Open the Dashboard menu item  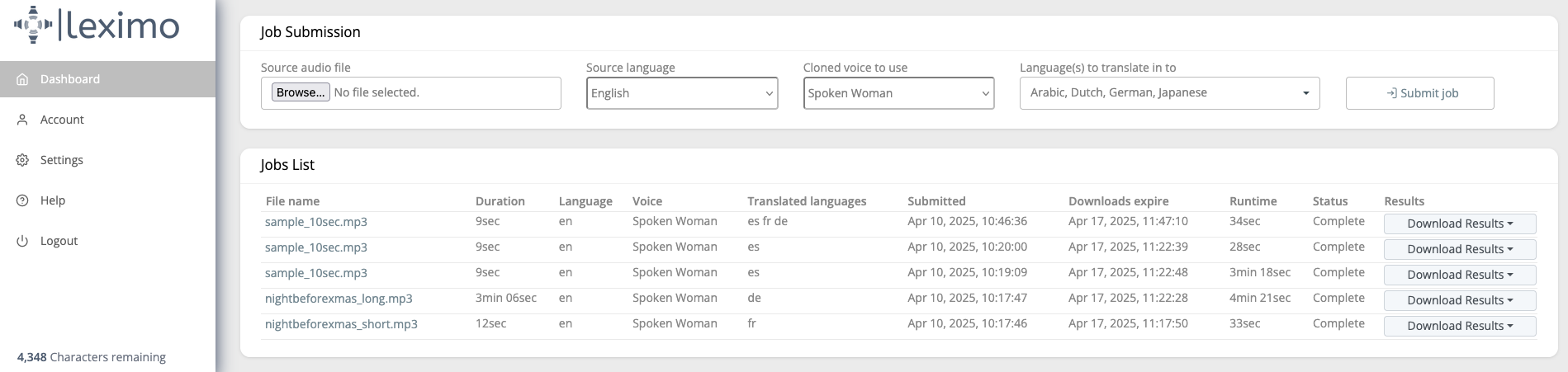[x=107, y=79]
